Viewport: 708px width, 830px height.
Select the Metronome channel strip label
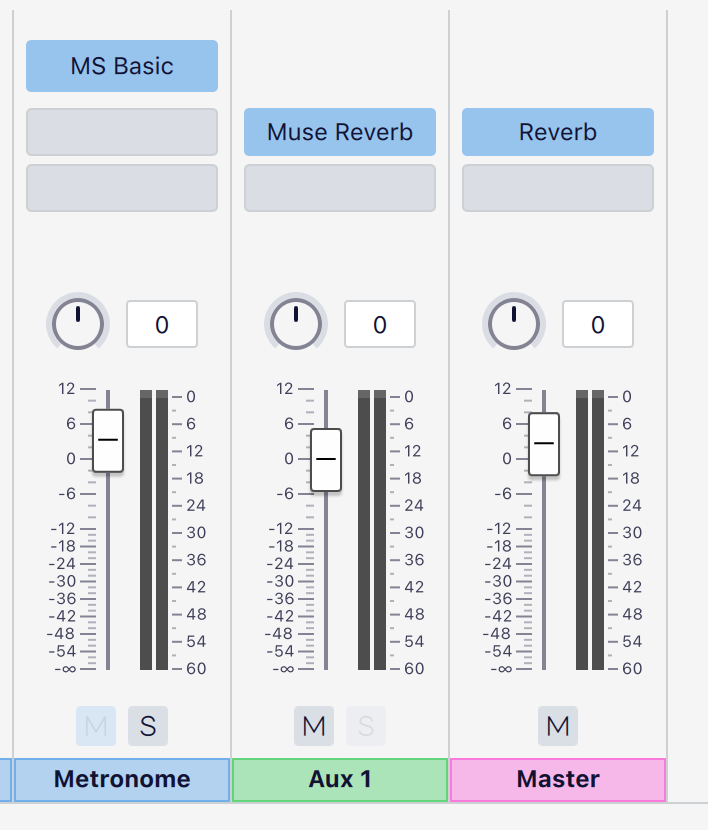(121, 779)
